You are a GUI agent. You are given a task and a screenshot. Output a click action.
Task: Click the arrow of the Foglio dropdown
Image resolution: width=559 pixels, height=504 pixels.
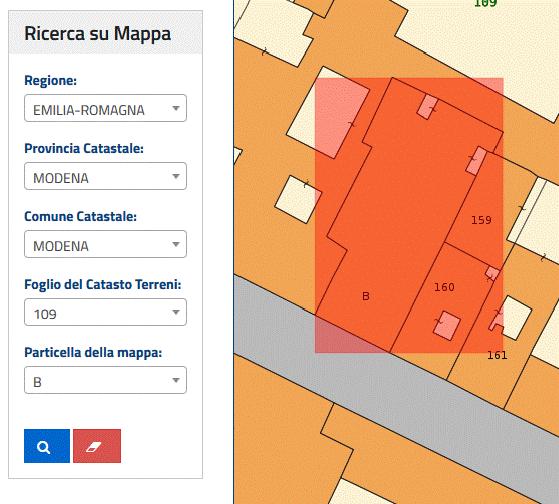click(176, 312)
